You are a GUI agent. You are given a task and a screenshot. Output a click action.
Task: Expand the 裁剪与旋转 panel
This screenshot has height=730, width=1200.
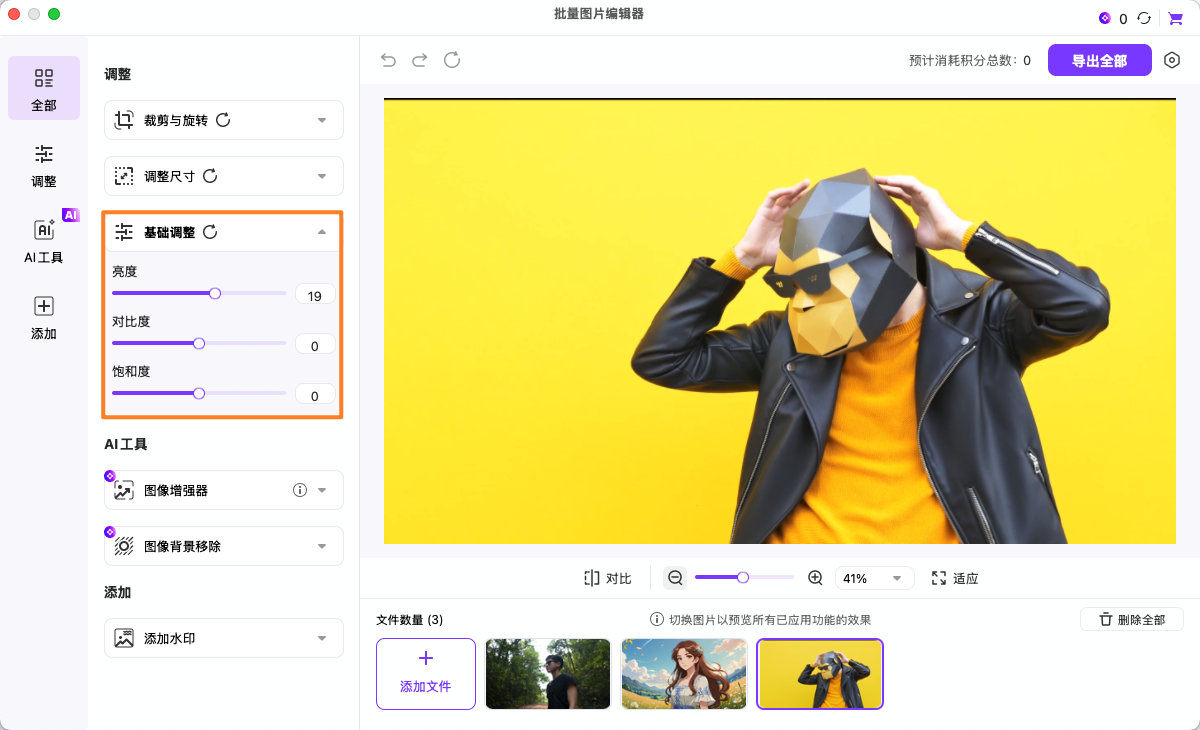(223, 120)
